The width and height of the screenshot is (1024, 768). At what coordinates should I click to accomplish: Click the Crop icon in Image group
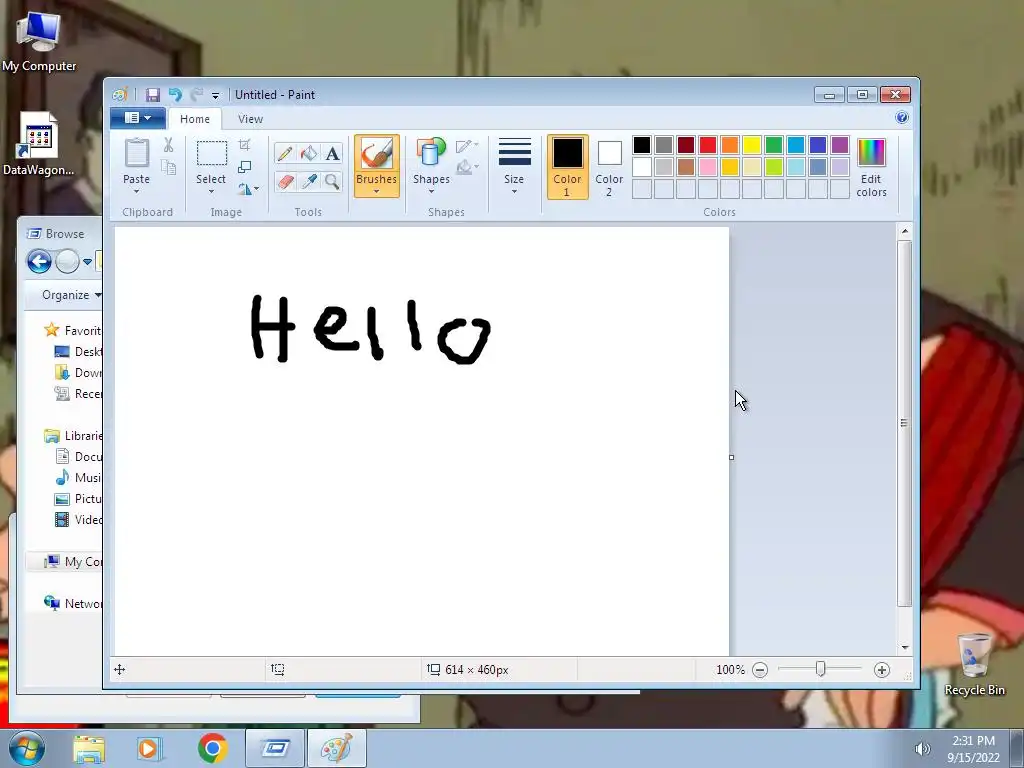(244, 145)
